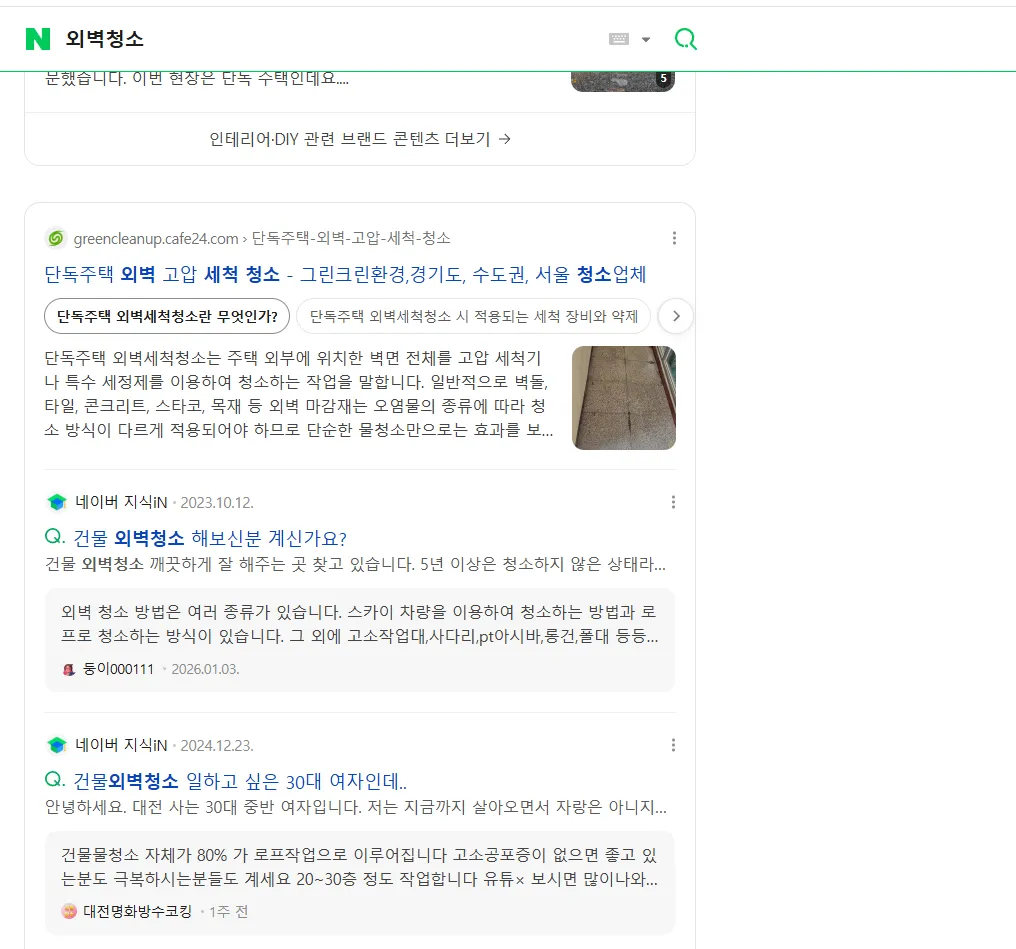The image size is (1016, 949).
Task: Open 네이버 지식iN label dated 2024.12.23.
Action: [121, 745]
